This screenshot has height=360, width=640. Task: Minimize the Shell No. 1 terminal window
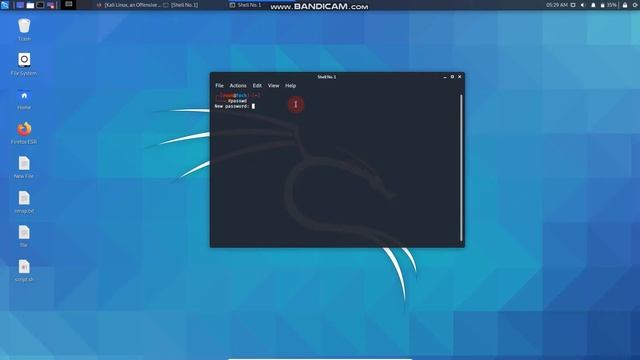coord(444,77)
